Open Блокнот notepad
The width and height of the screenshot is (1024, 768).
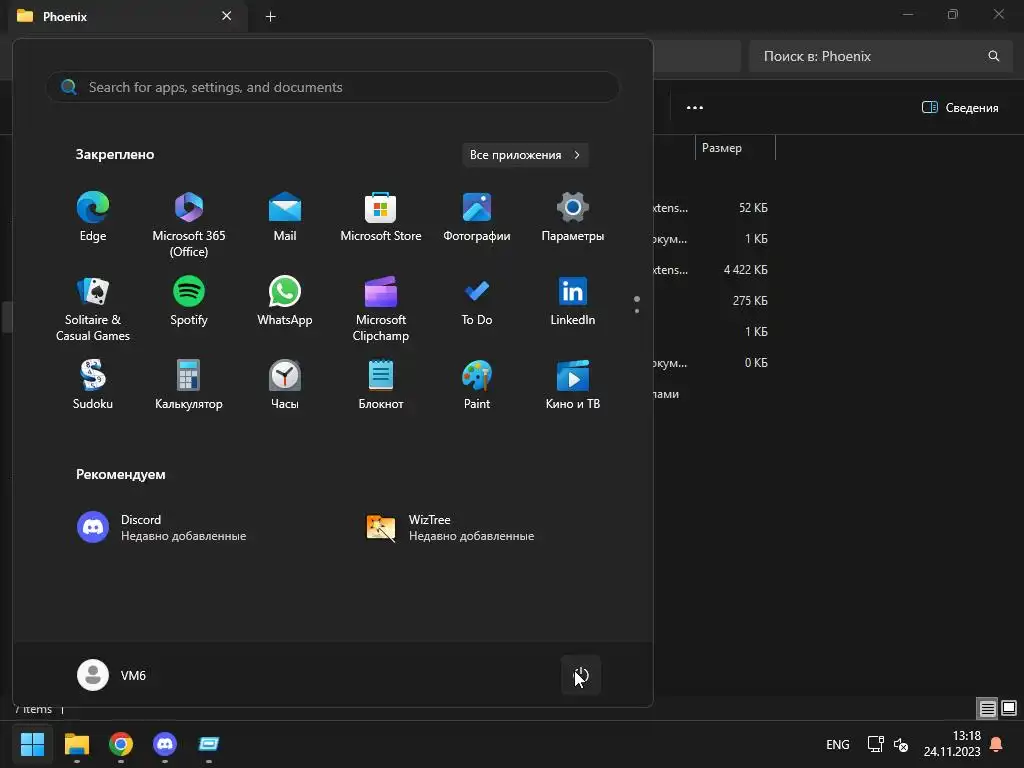point(381,385)
